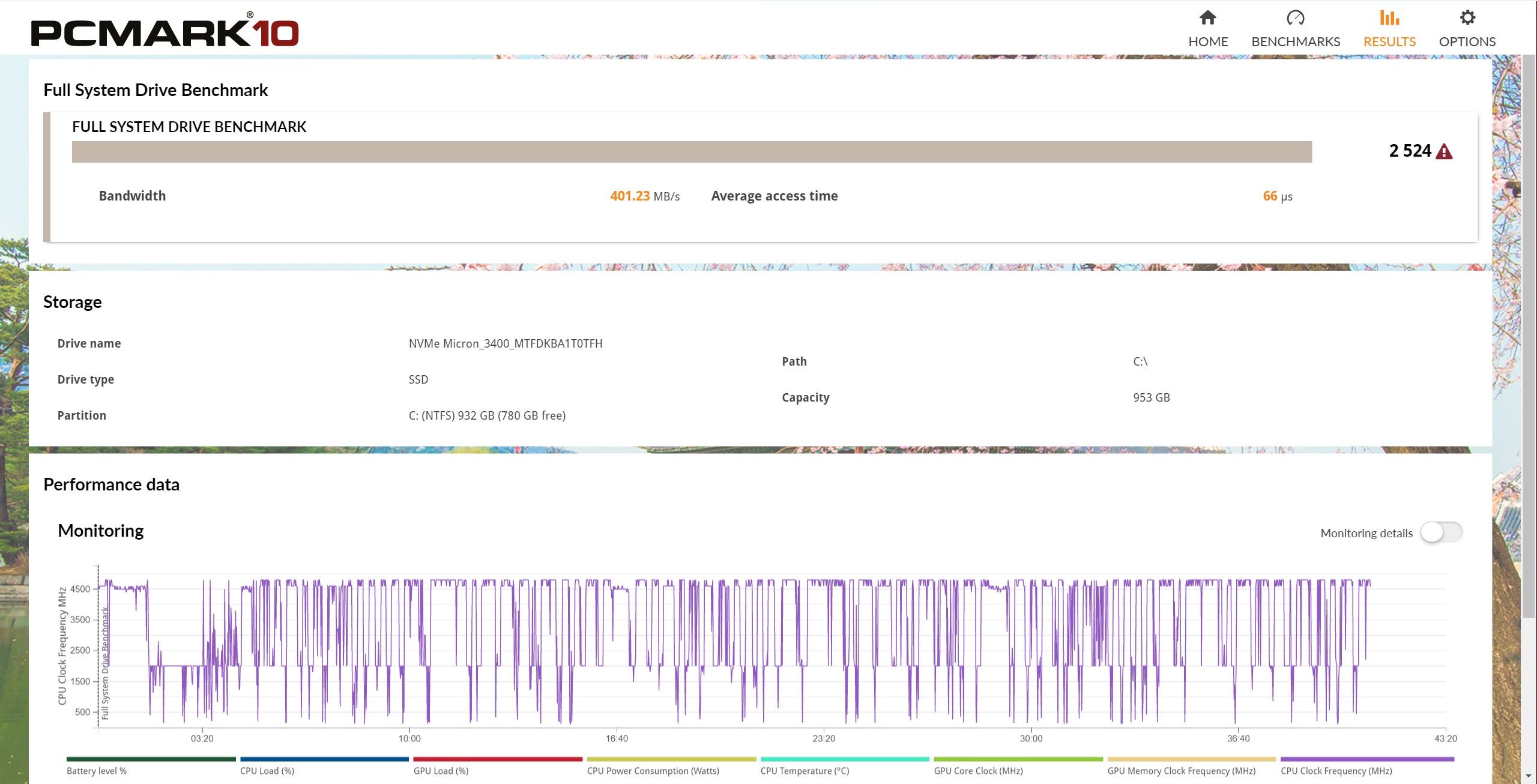Click the C:\ path value

point(1140,361)
